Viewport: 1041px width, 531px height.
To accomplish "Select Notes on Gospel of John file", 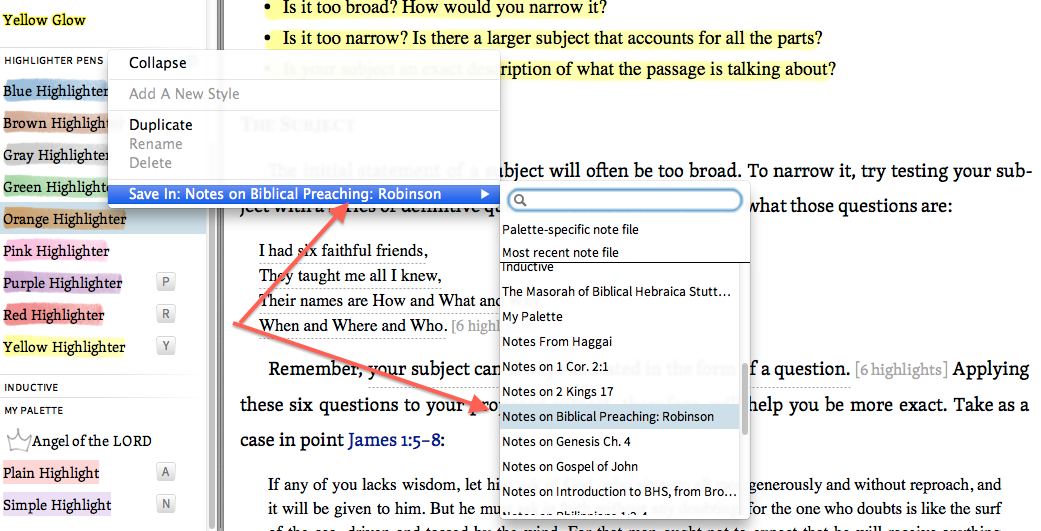I will tap(570, 467).
